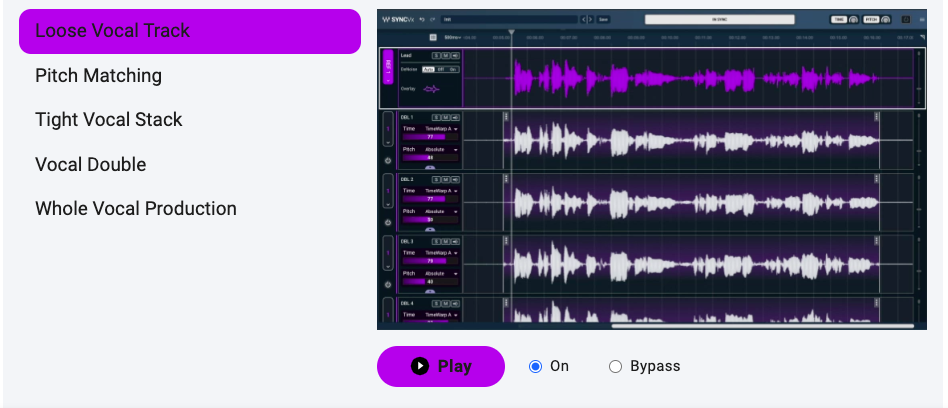This screenshot has width=948, height=408.
Task: Open DBL 2 Pitch Absolute dropdown
Action: 441,211
